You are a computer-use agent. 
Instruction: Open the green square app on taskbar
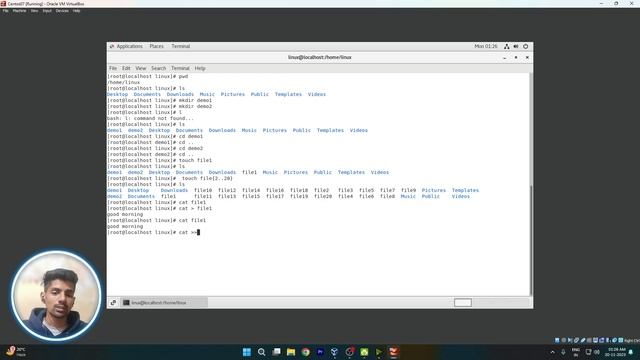coord(364,352)
